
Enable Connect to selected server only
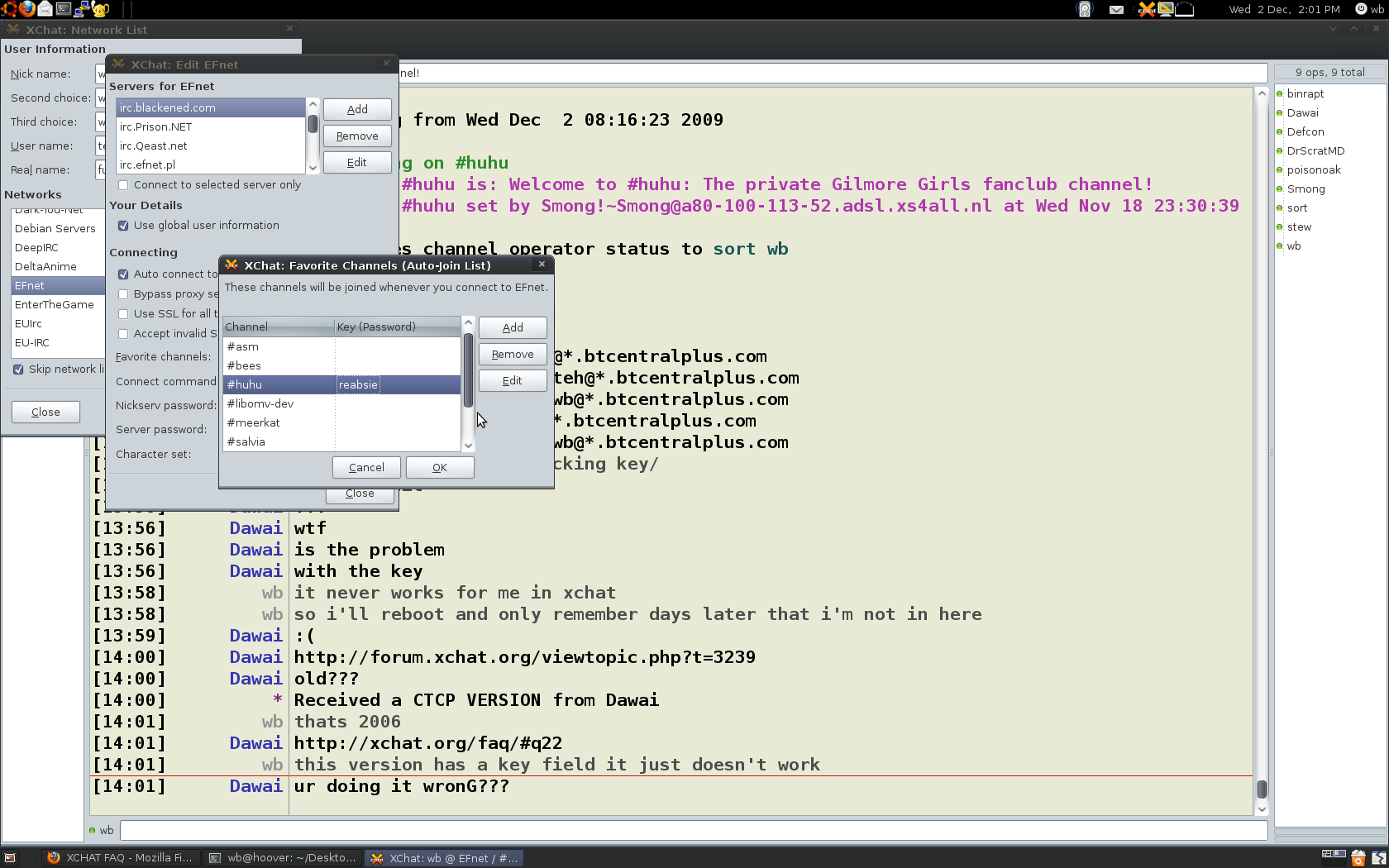(x=123, y=185)
